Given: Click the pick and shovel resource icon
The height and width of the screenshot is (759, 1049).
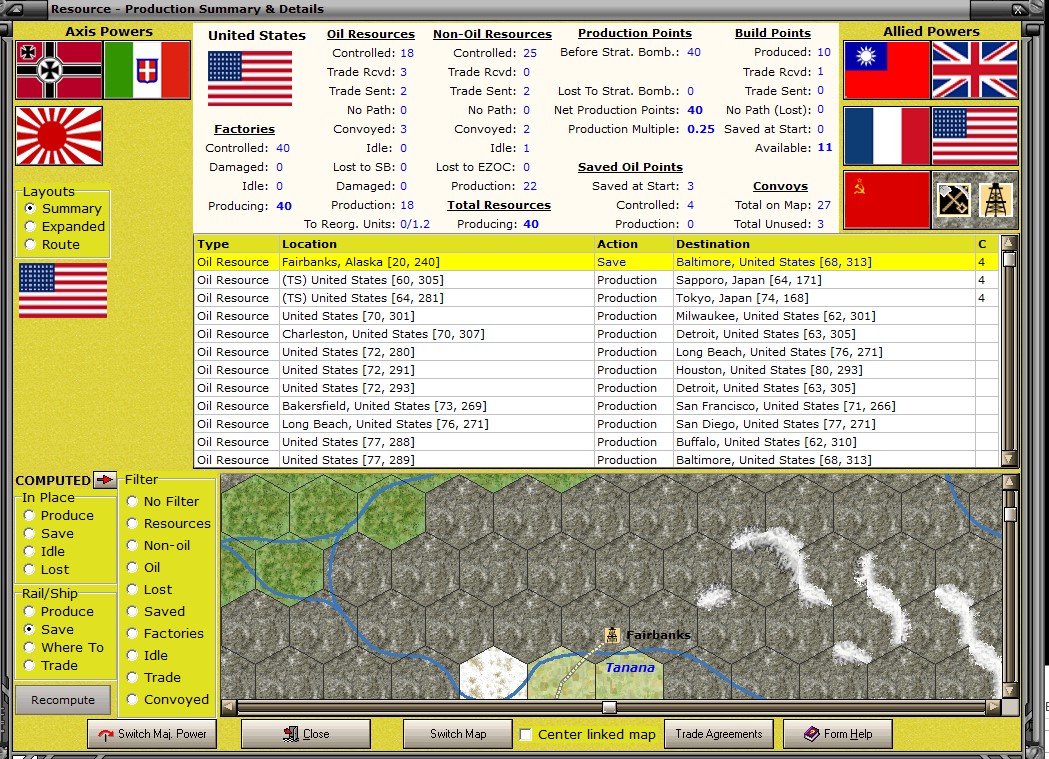Looking at the screenshot, I should pos(954,200).
